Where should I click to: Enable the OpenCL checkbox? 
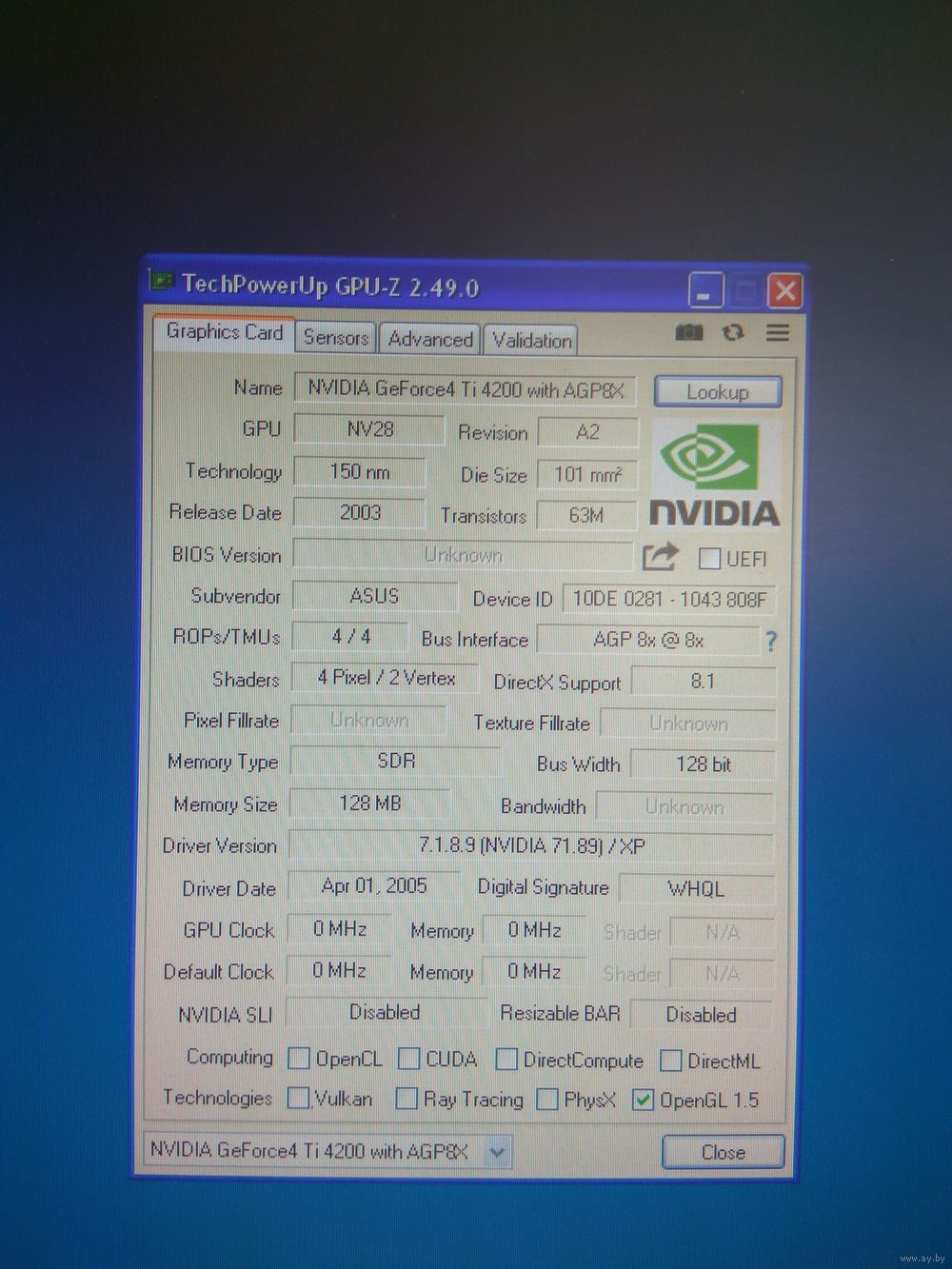click(299, 1059)
